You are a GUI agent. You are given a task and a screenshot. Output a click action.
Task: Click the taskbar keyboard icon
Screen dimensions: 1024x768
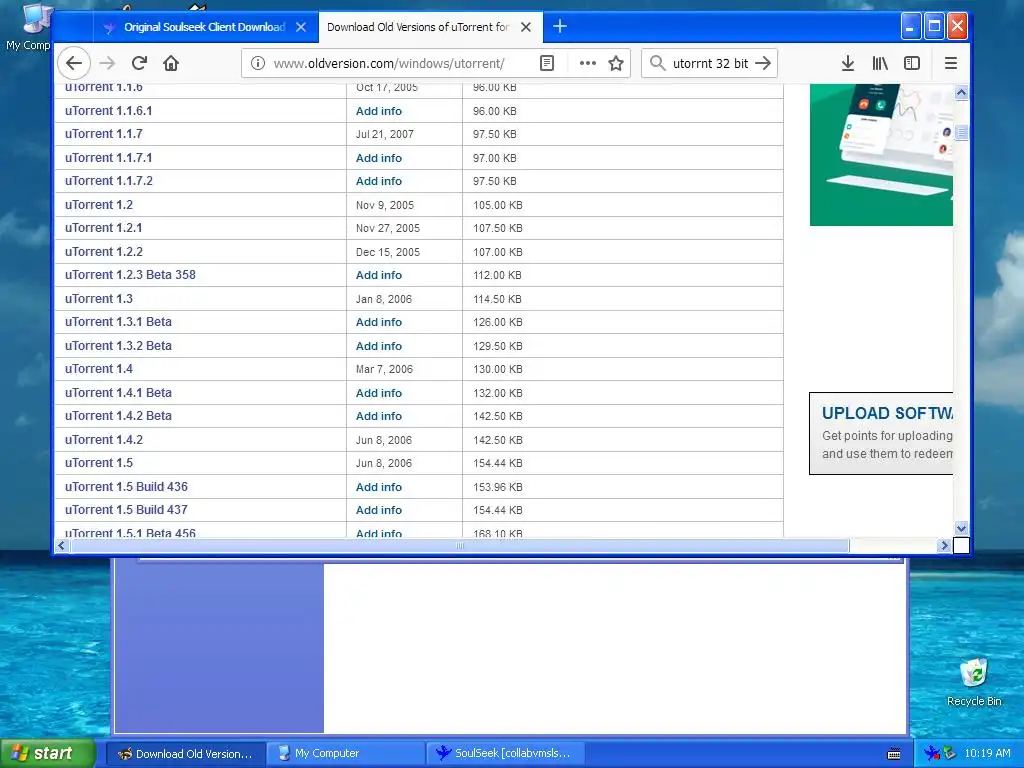894,754
